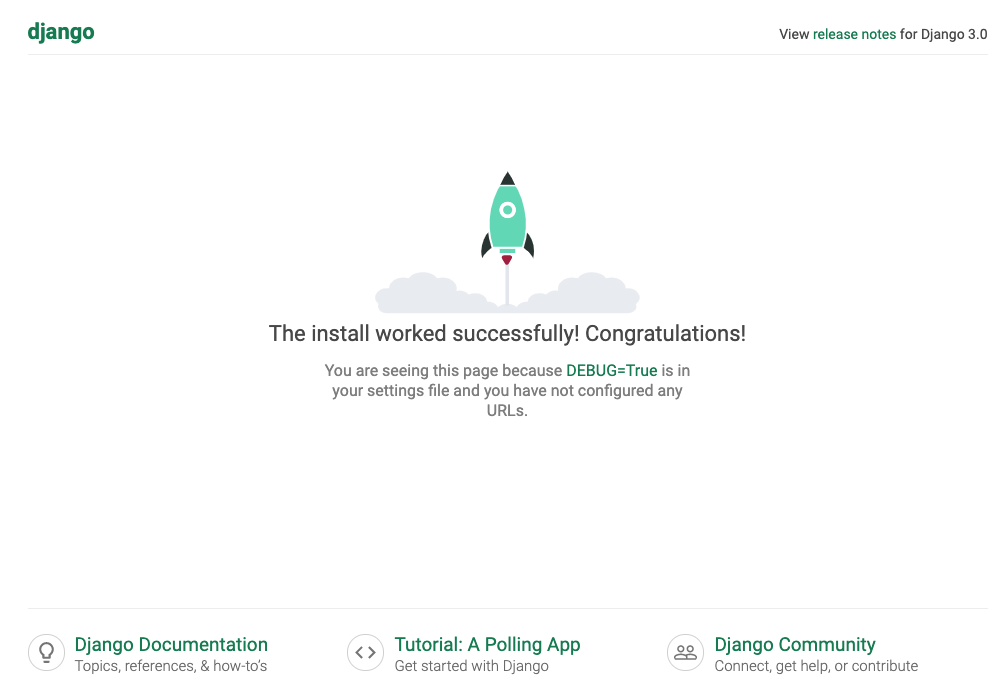
Task: Open Tutorial: A Polling App link
Action: pos(487,644)
